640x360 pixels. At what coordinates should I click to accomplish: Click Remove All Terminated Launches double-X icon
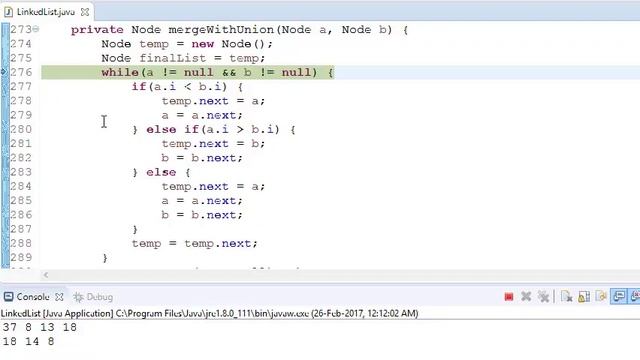pyautogui.click(x=543, y=297)
